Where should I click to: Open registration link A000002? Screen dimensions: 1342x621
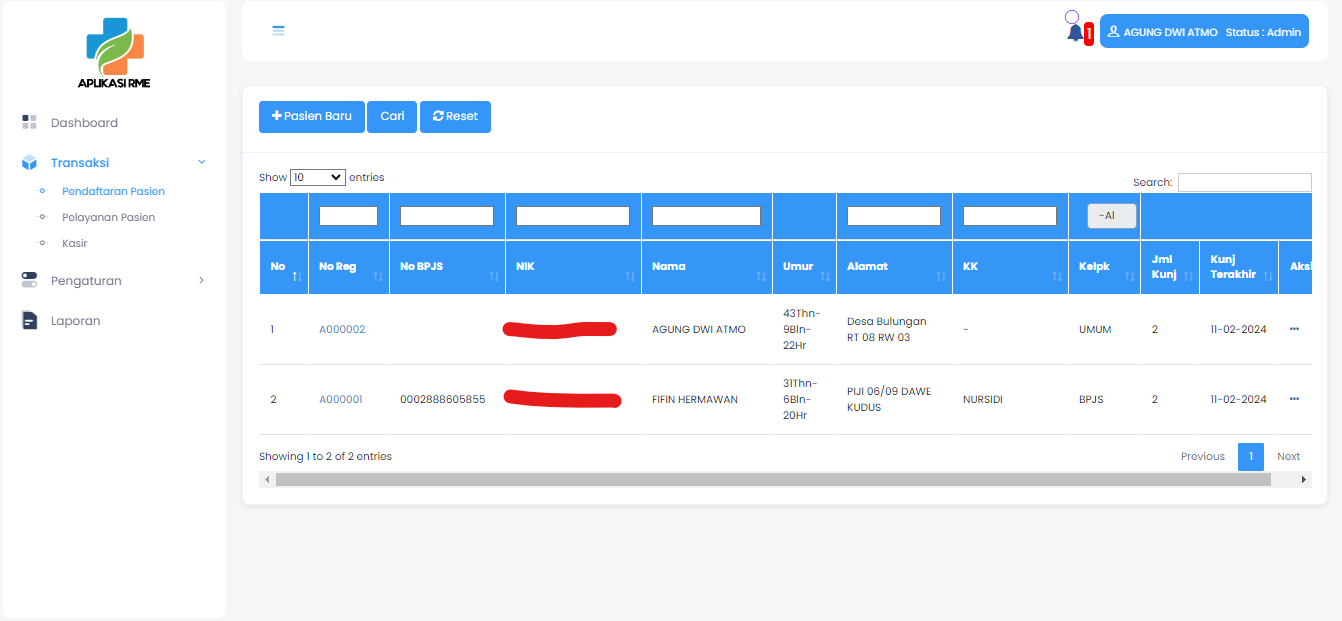point(342,329)
